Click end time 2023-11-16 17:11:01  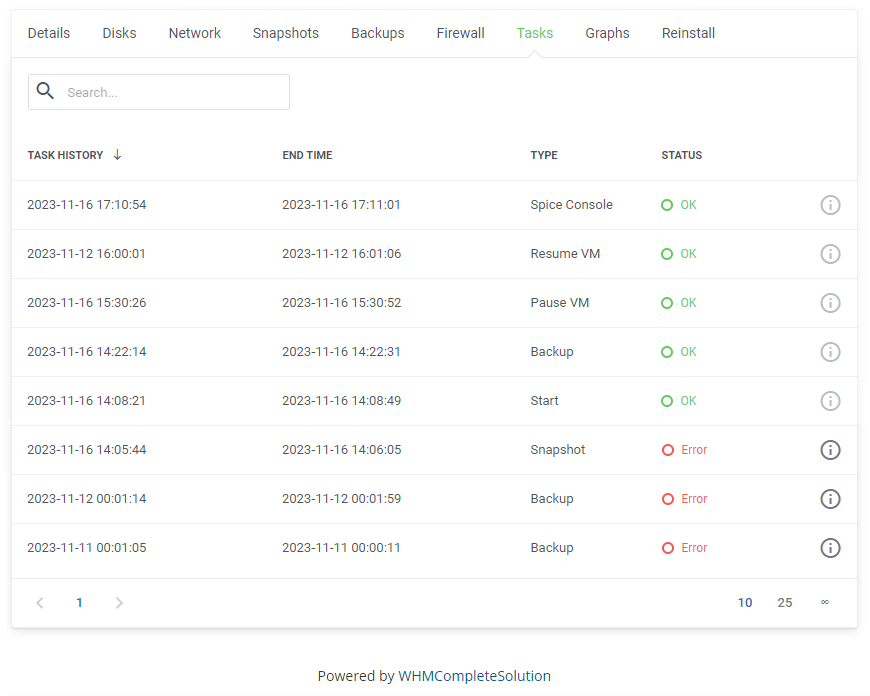(x=341, y=205)
